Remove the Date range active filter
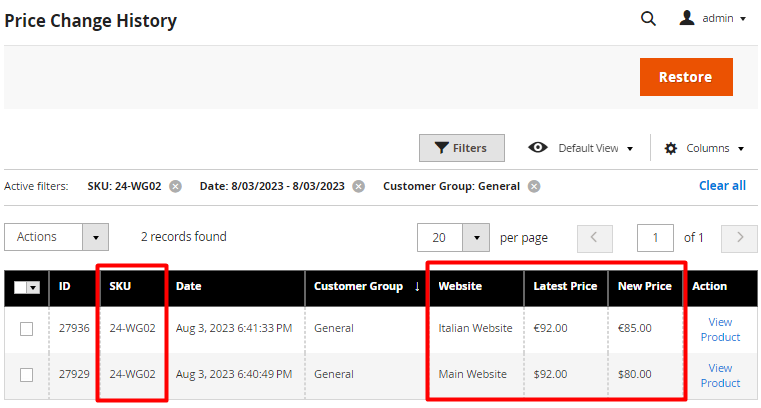Screen dimensions: 761x408 359,186
